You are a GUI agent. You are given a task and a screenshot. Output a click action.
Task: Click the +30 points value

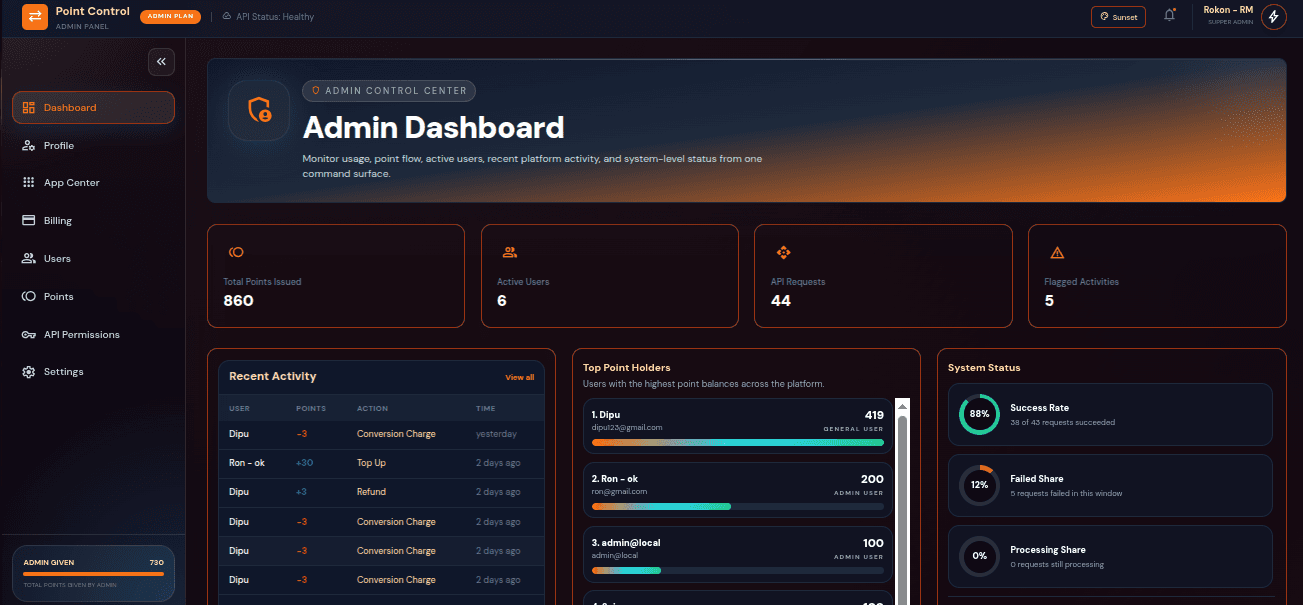304,463
